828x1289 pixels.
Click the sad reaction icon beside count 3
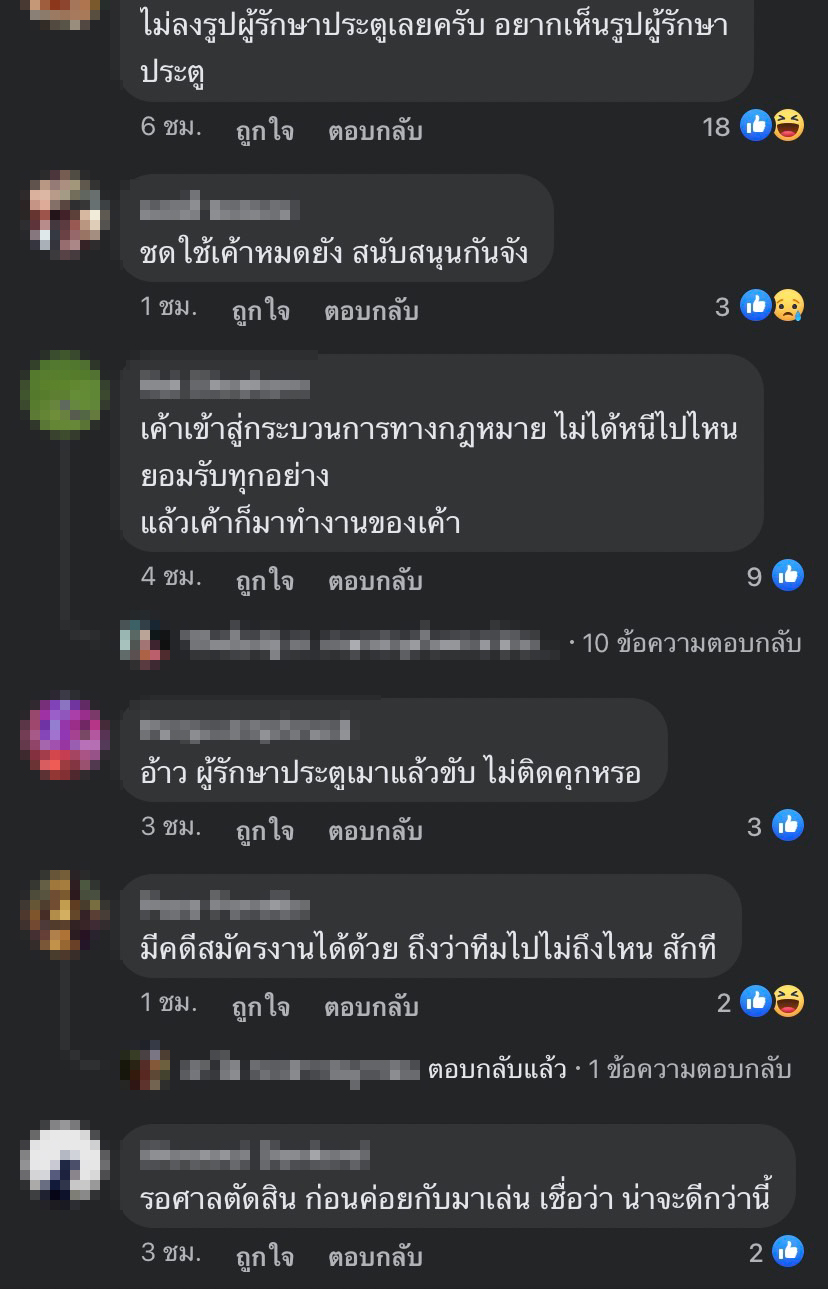(x=788, y=306)
